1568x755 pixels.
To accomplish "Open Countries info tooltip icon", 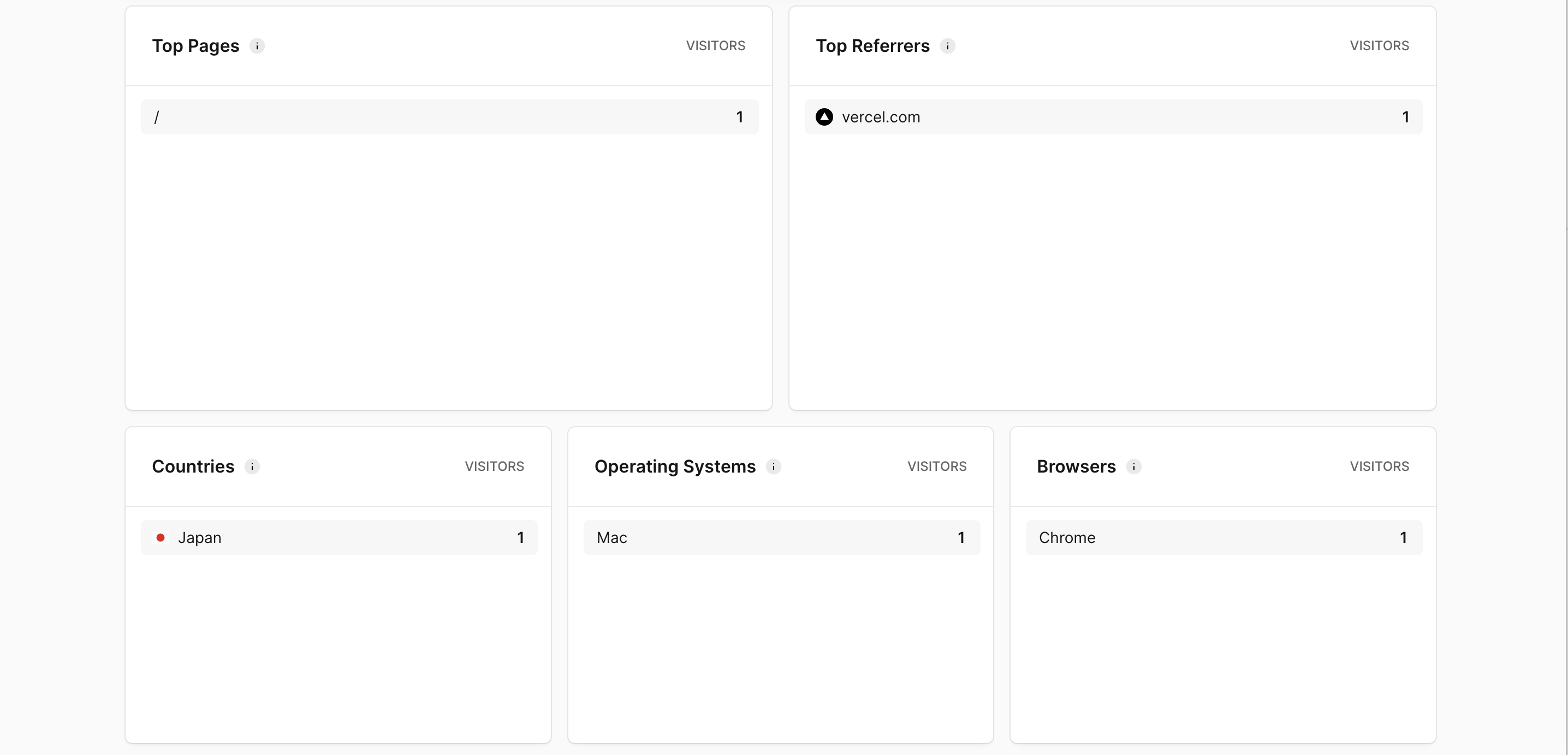I will tap(252, 467).
